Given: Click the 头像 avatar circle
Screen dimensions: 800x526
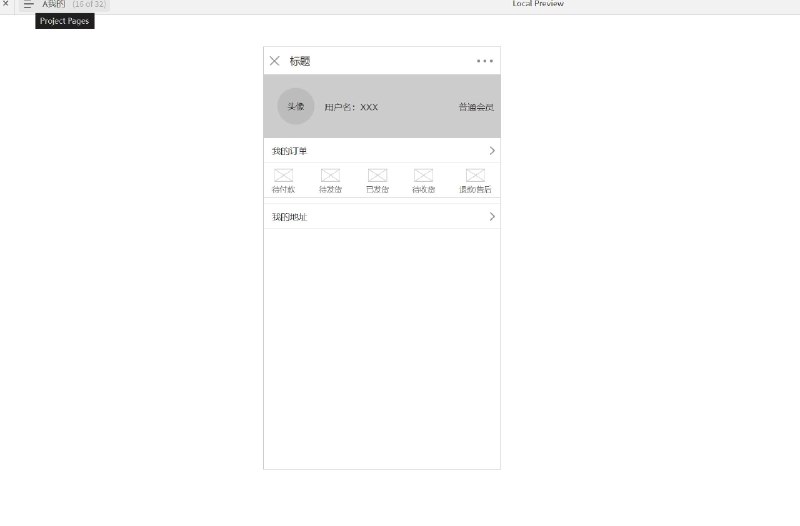Looking at the screenshot, I should [x=295, y=106].
